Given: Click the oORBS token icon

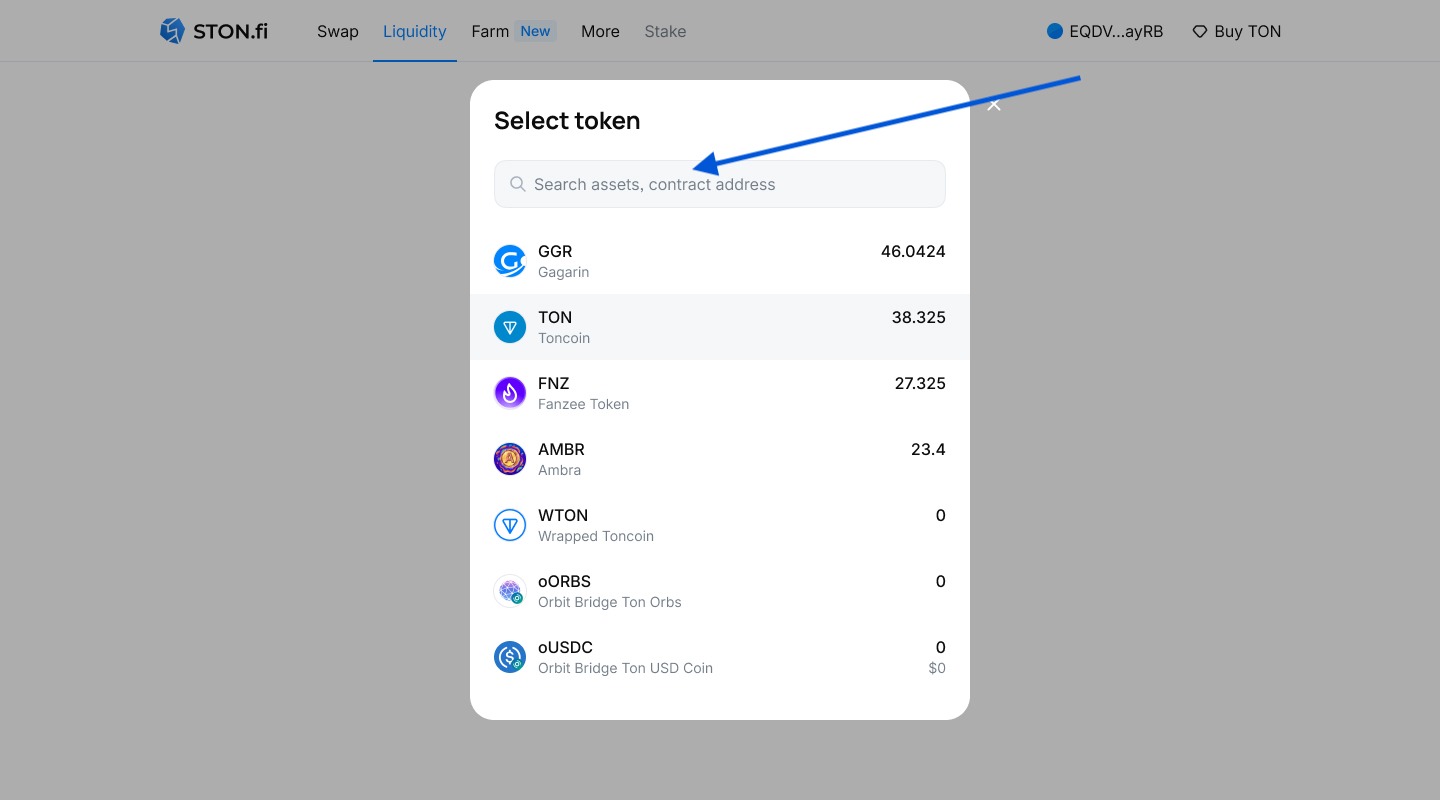Looking at the screenshot, I should 510,591.
